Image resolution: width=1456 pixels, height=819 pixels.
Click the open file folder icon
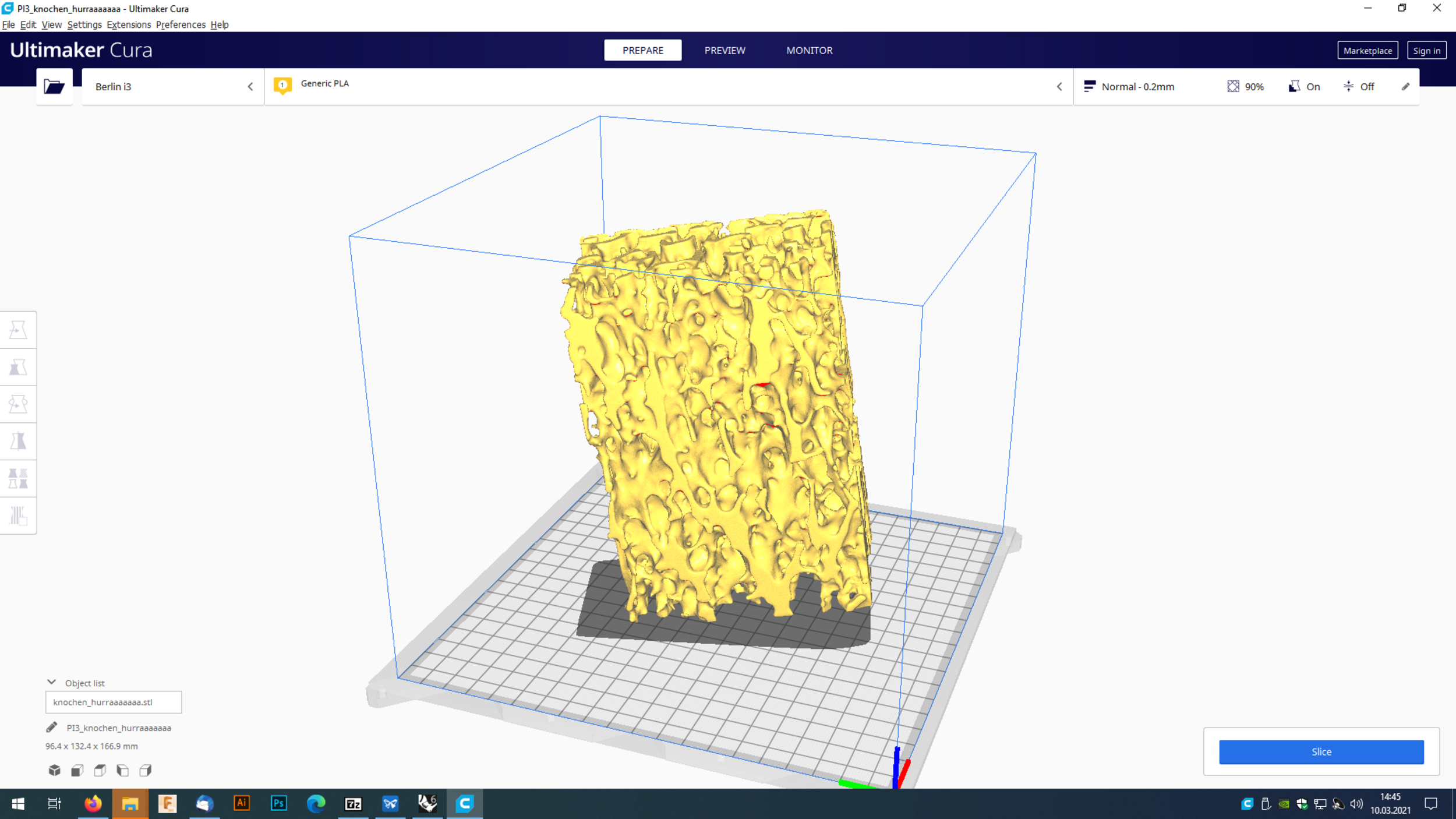[54, 87]
